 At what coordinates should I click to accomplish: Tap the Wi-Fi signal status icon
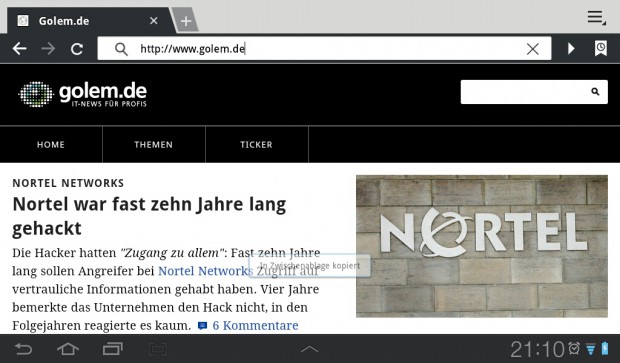point(591,349)
